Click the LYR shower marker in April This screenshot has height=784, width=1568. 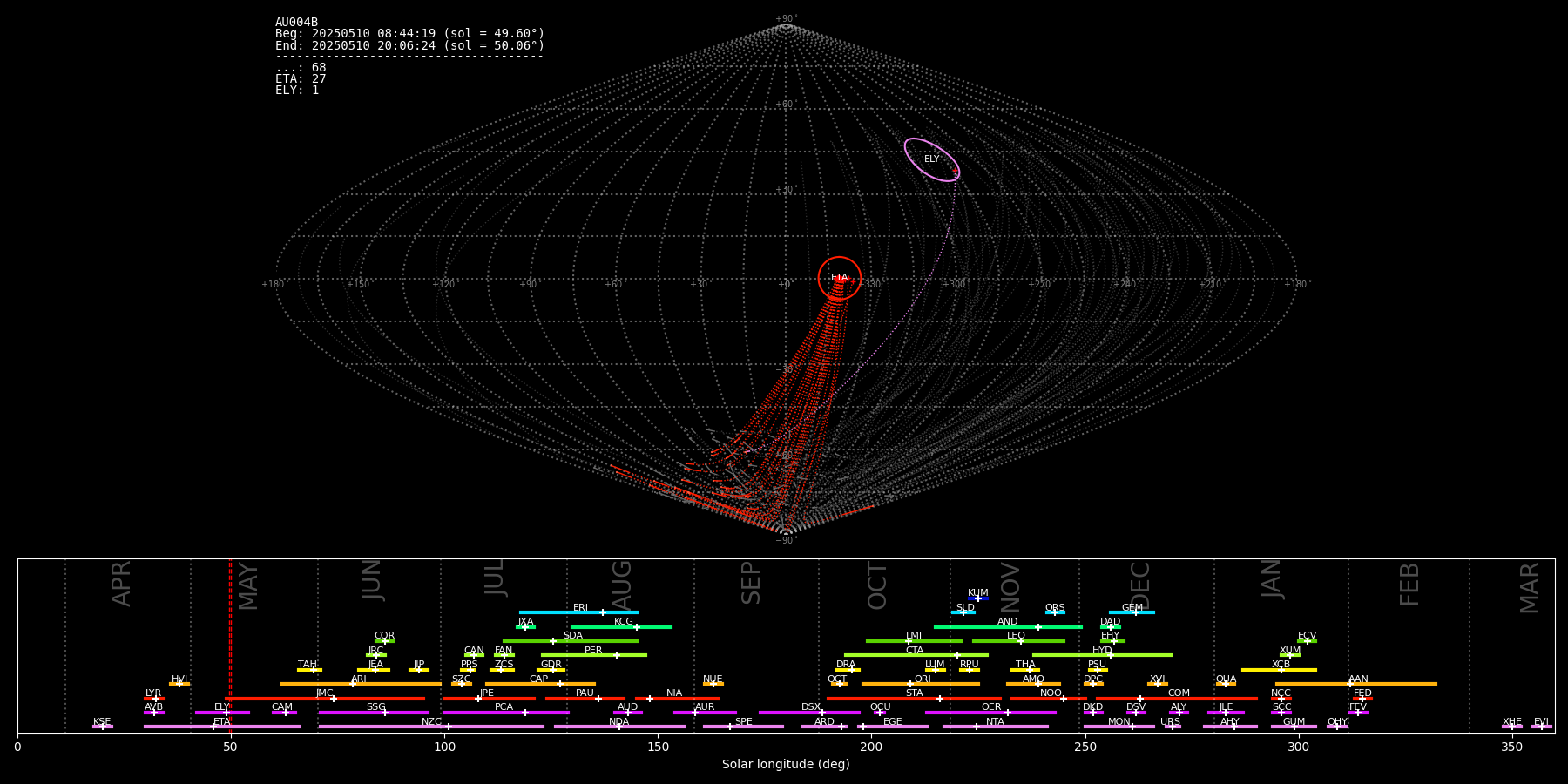pos(155,699)
